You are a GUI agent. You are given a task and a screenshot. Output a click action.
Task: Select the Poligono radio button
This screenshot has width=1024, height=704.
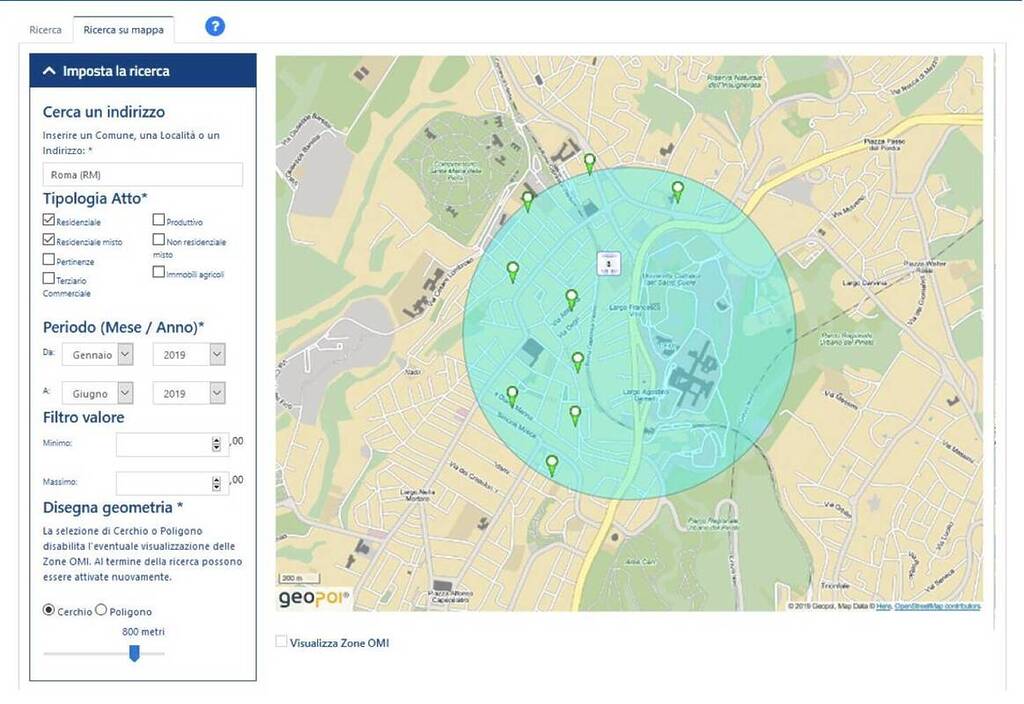tap(101, 609)
